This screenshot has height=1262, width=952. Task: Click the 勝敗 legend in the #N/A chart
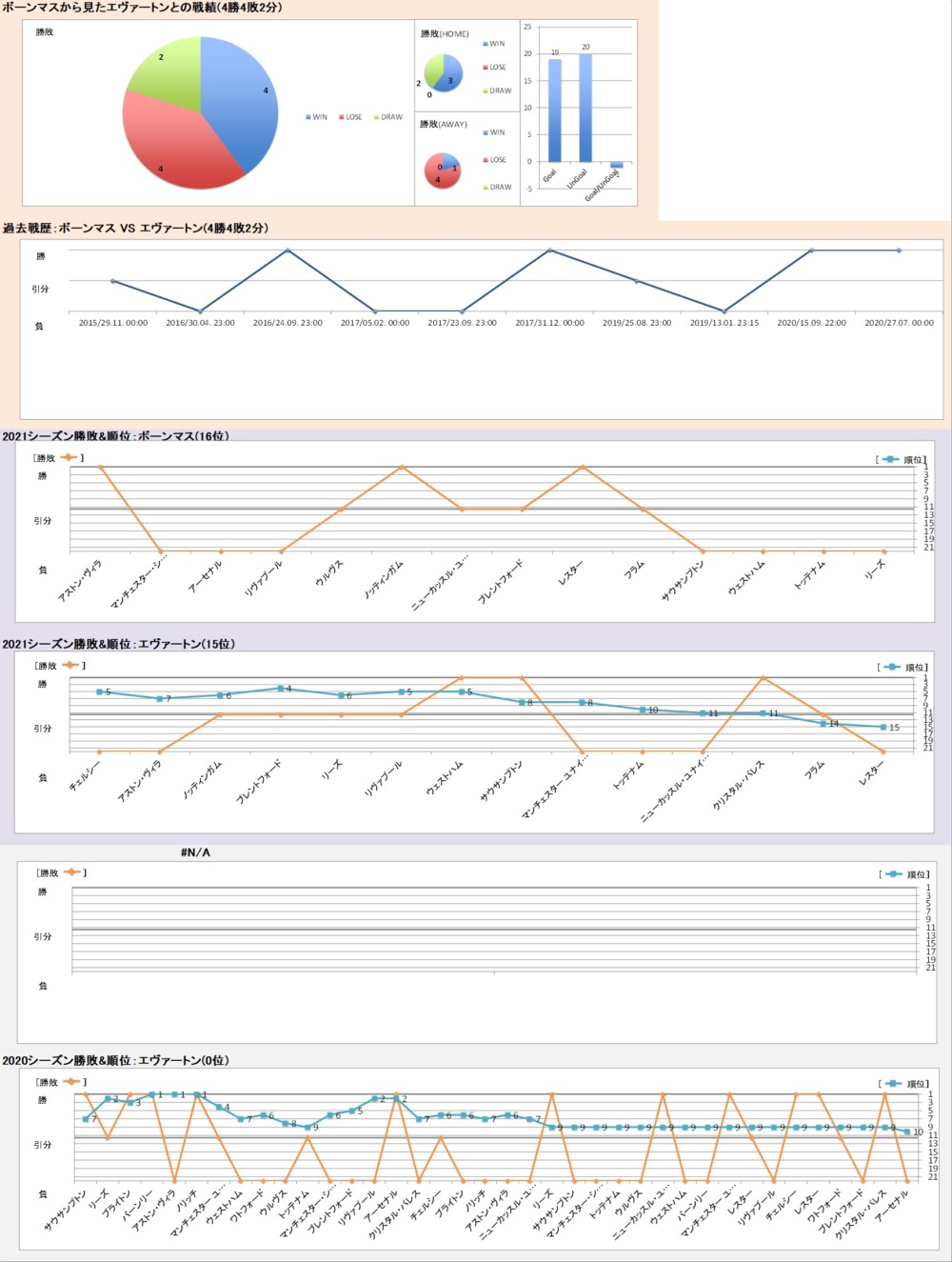point(61,872)
